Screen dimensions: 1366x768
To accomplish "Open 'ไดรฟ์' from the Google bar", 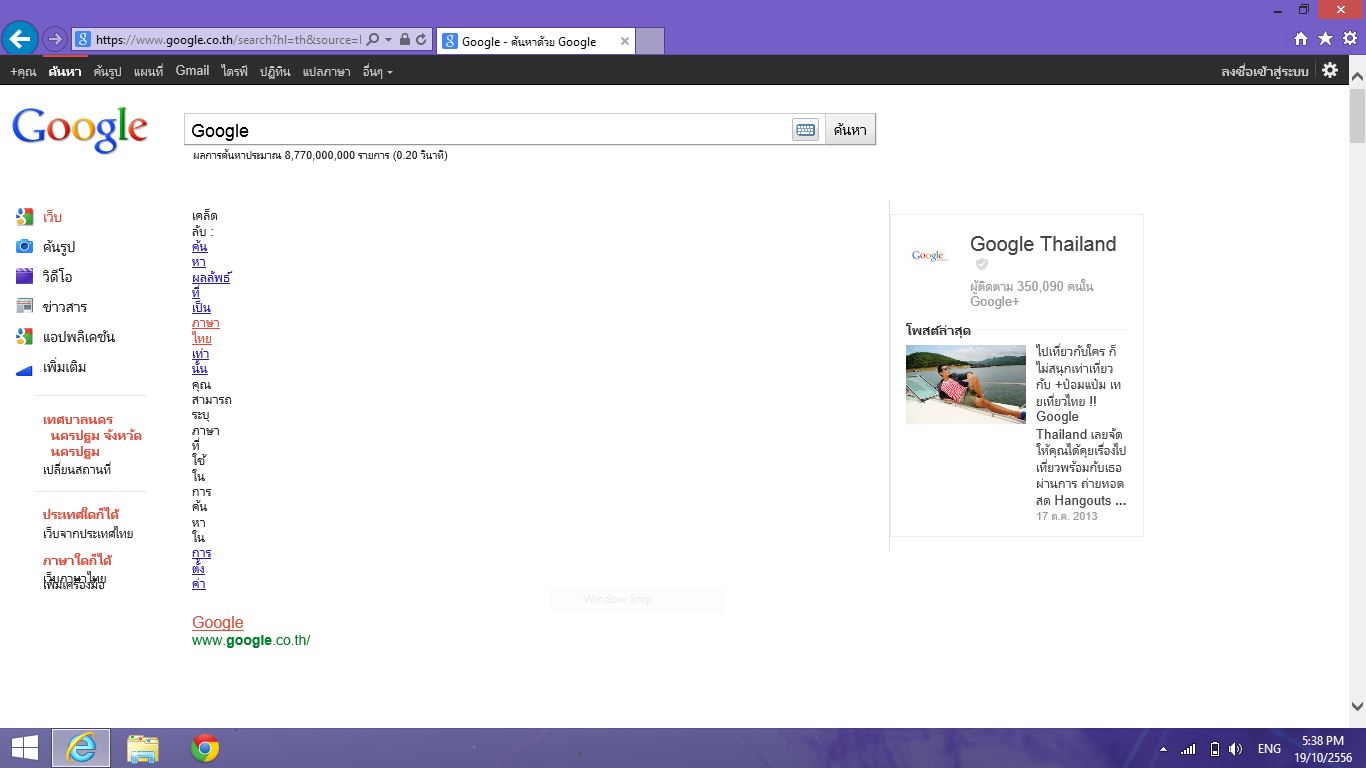I will coord(235,72).
